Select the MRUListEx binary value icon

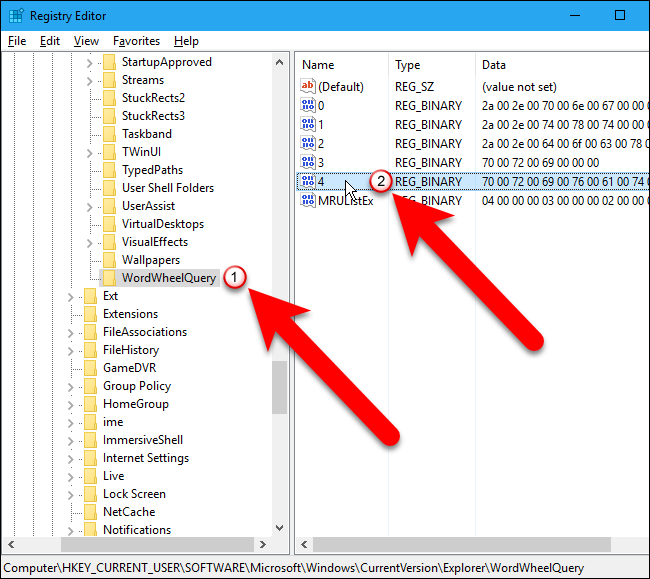click(x=308, y=201)
